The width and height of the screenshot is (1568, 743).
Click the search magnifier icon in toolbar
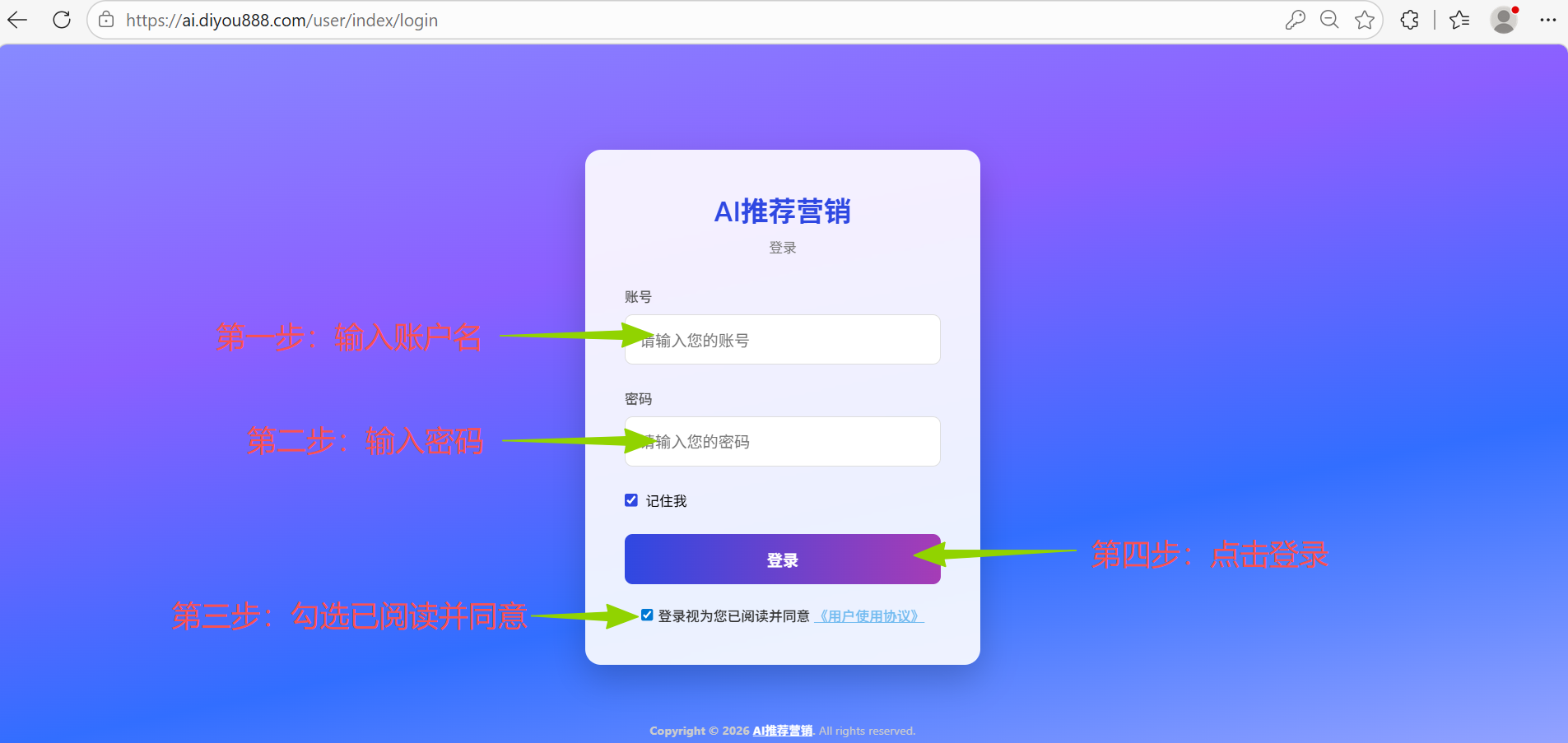point(1329,20)
